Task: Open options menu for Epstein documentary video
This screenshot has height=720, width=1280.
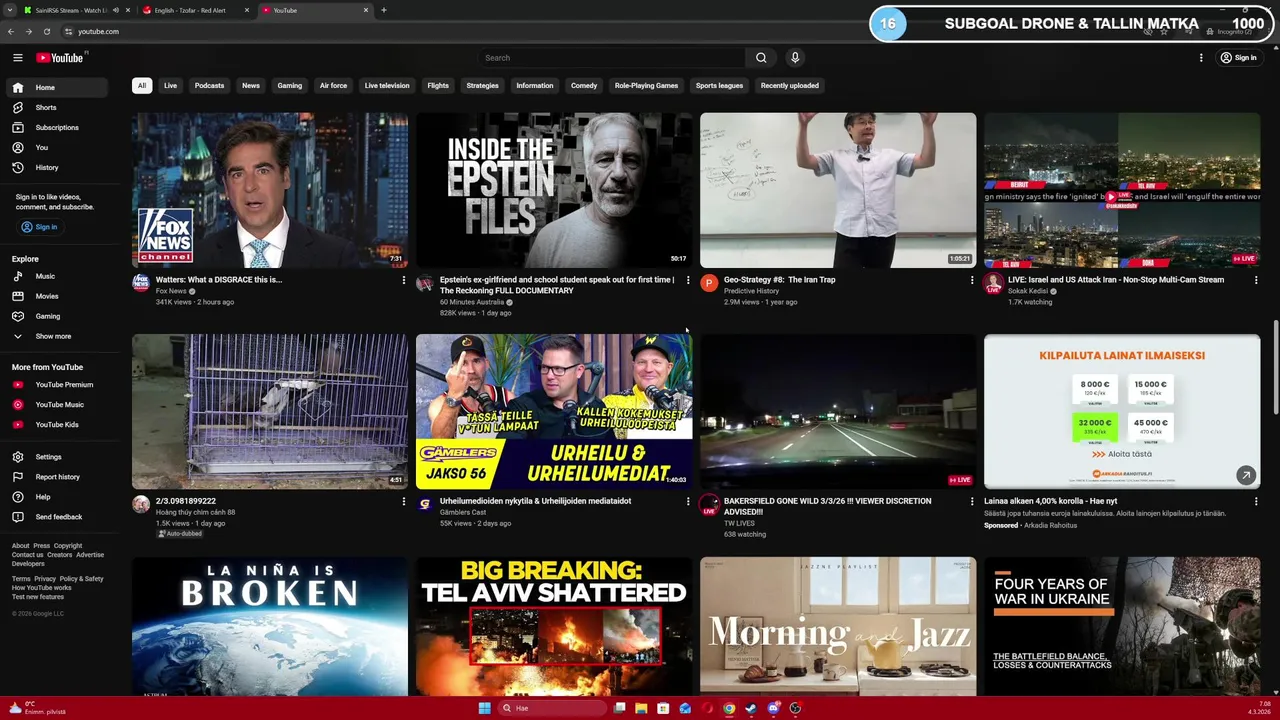Action: (688, 280)
